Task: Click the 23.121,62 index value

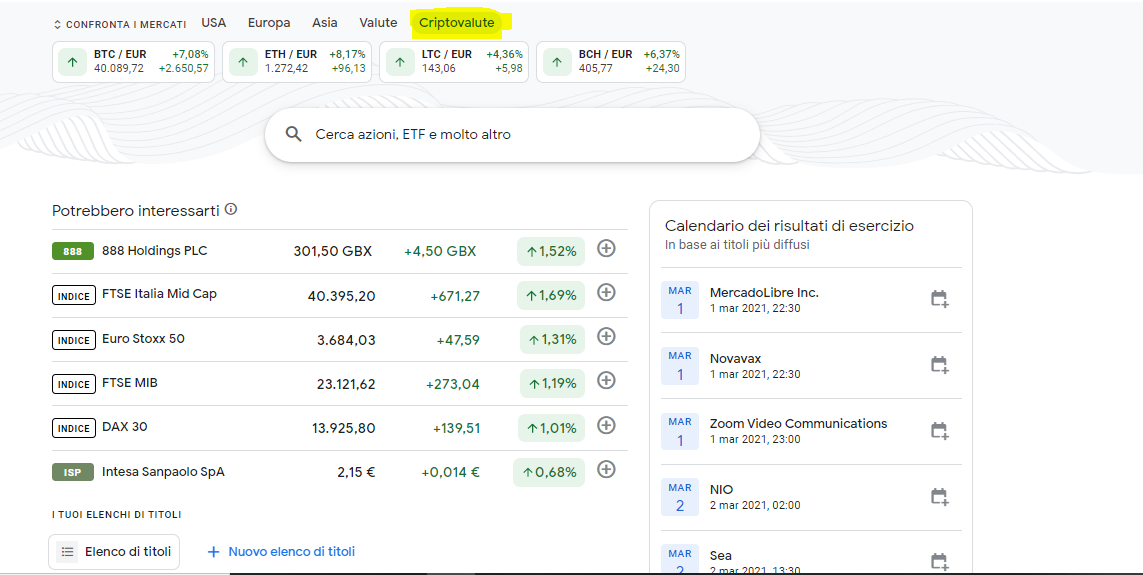Action: (346, 383)
